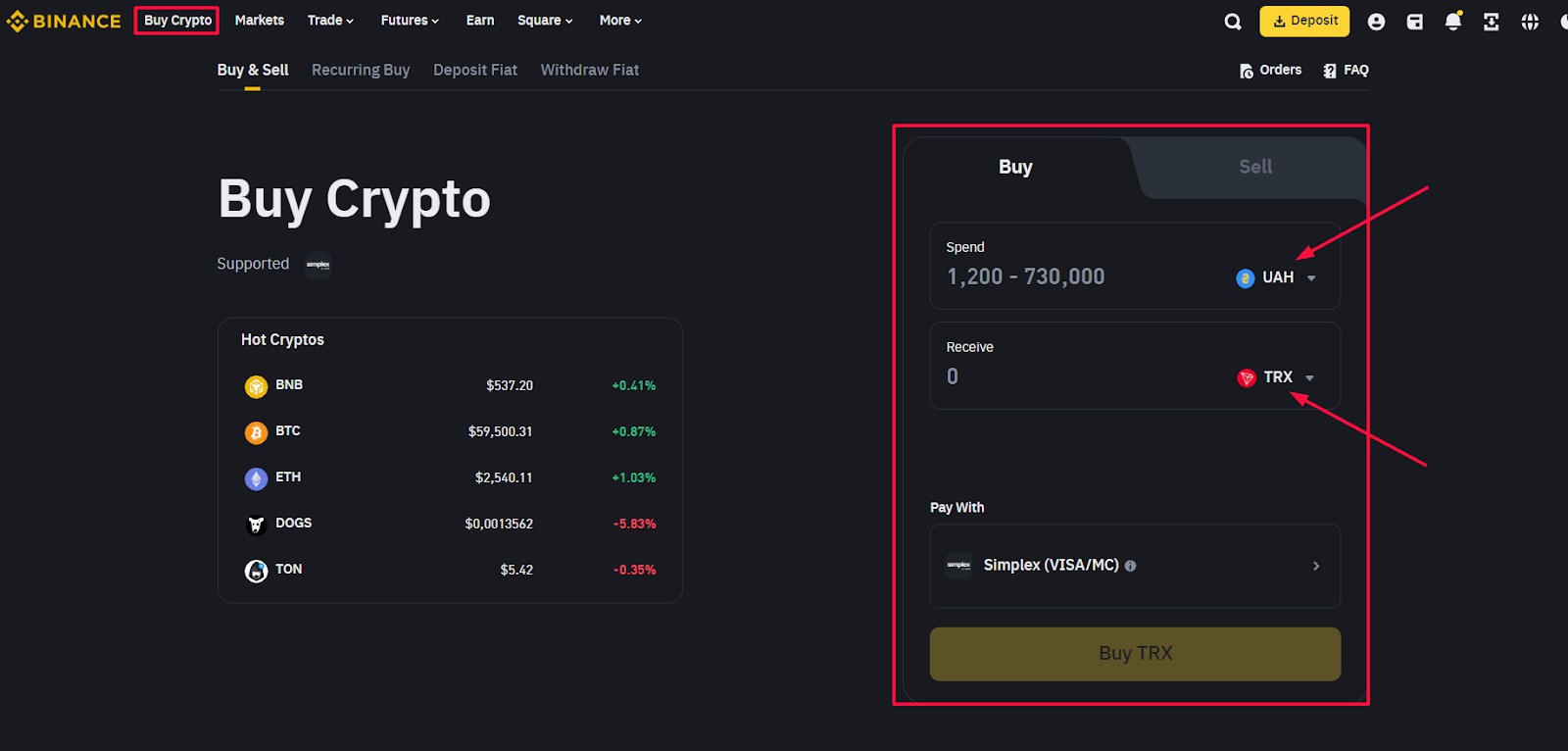The width and height of the screenshot is (1568, 751).
Task: Open the Trade dropdown menu
Action: (330, 21)
